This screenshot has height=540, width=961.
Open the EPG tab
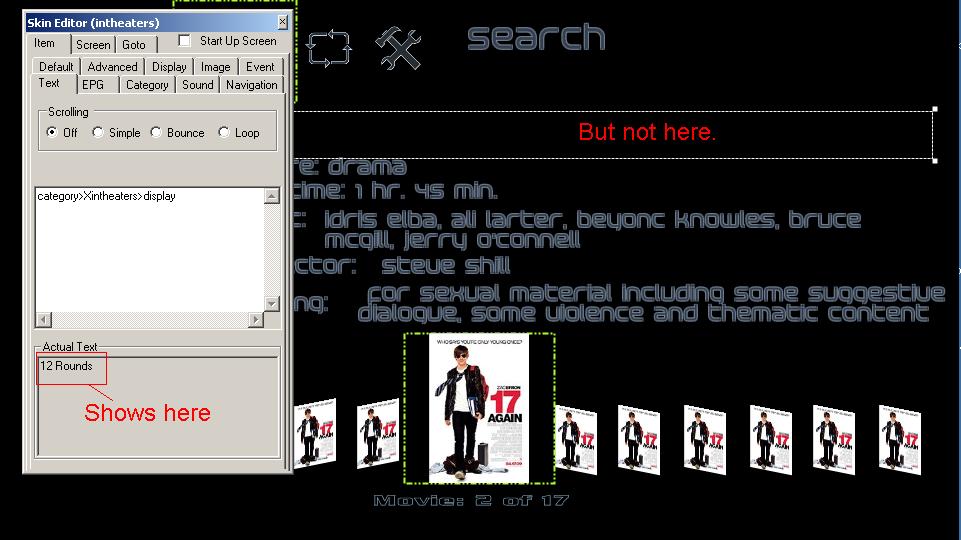(x=93, y=85)
